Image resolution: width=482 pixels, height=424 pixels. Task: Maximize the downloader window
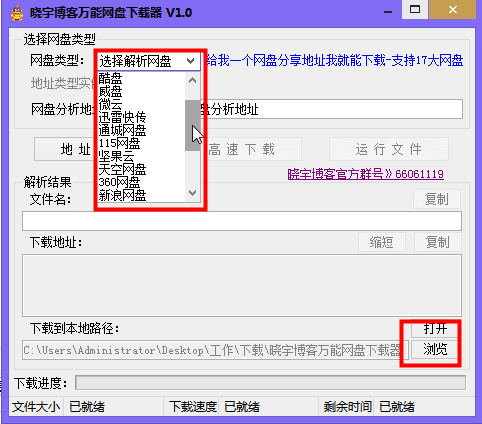pyautogui.click(x=415, y=10)
